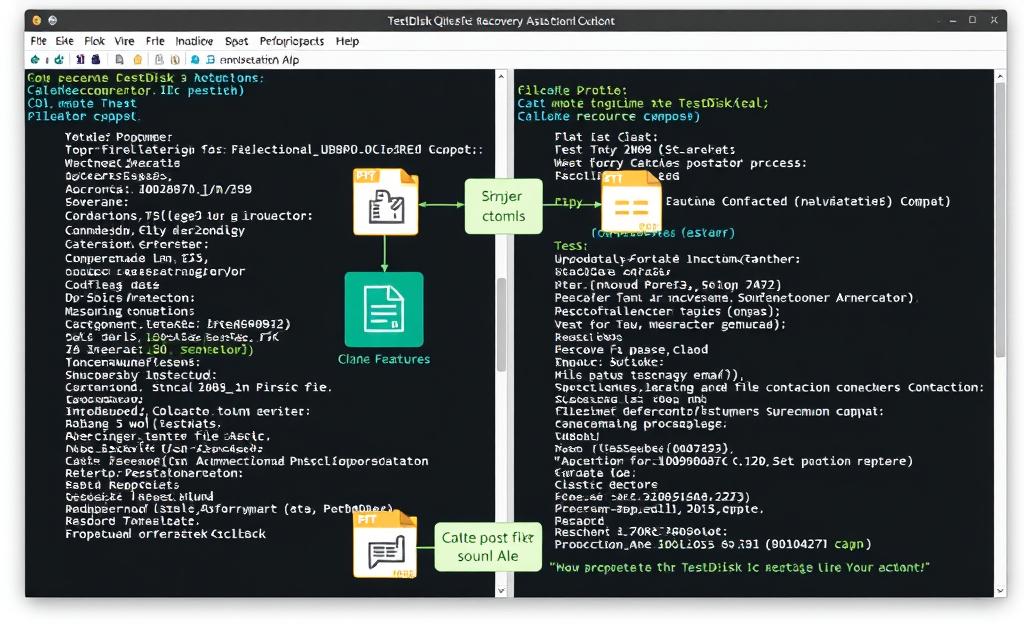
Task: Click the 'Propetuanl orferattek Cicltack' line
Action: tap(165, 534)
